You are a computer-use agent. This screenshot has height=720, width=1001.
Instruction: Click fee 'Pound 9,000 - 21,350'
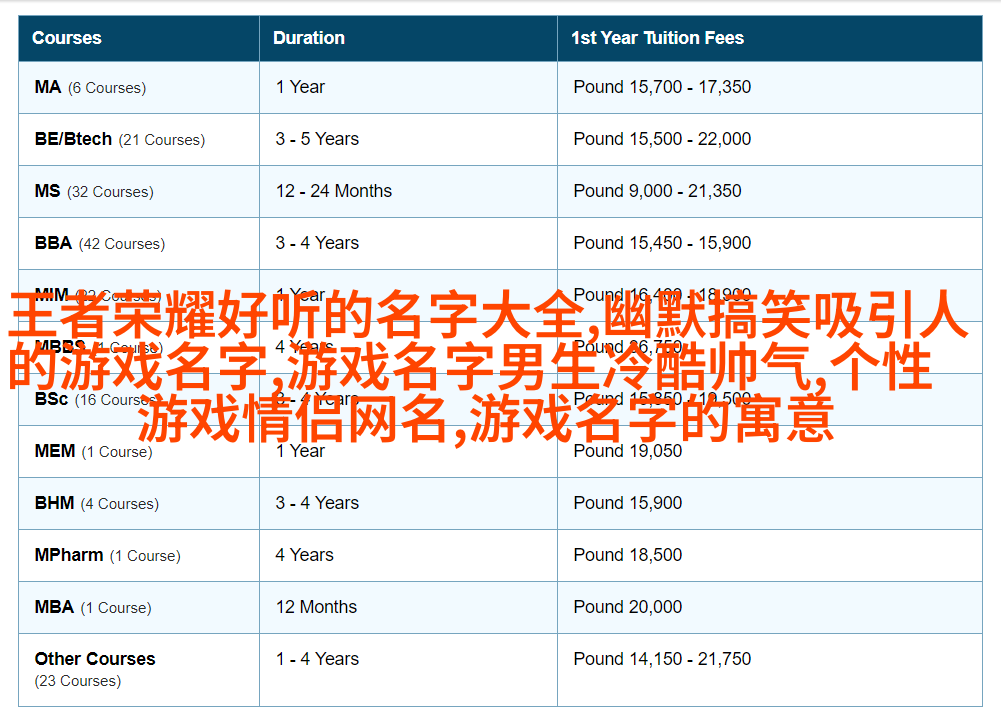pos(658,191)
